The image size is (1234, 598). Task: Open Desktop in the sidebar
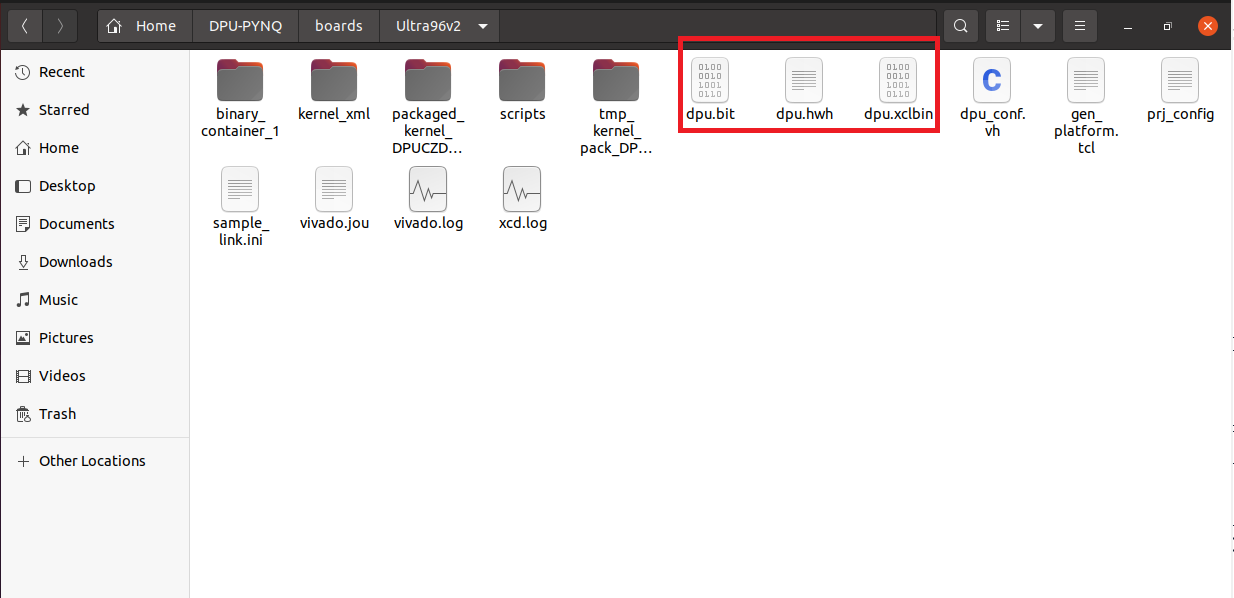click(95, 186)
